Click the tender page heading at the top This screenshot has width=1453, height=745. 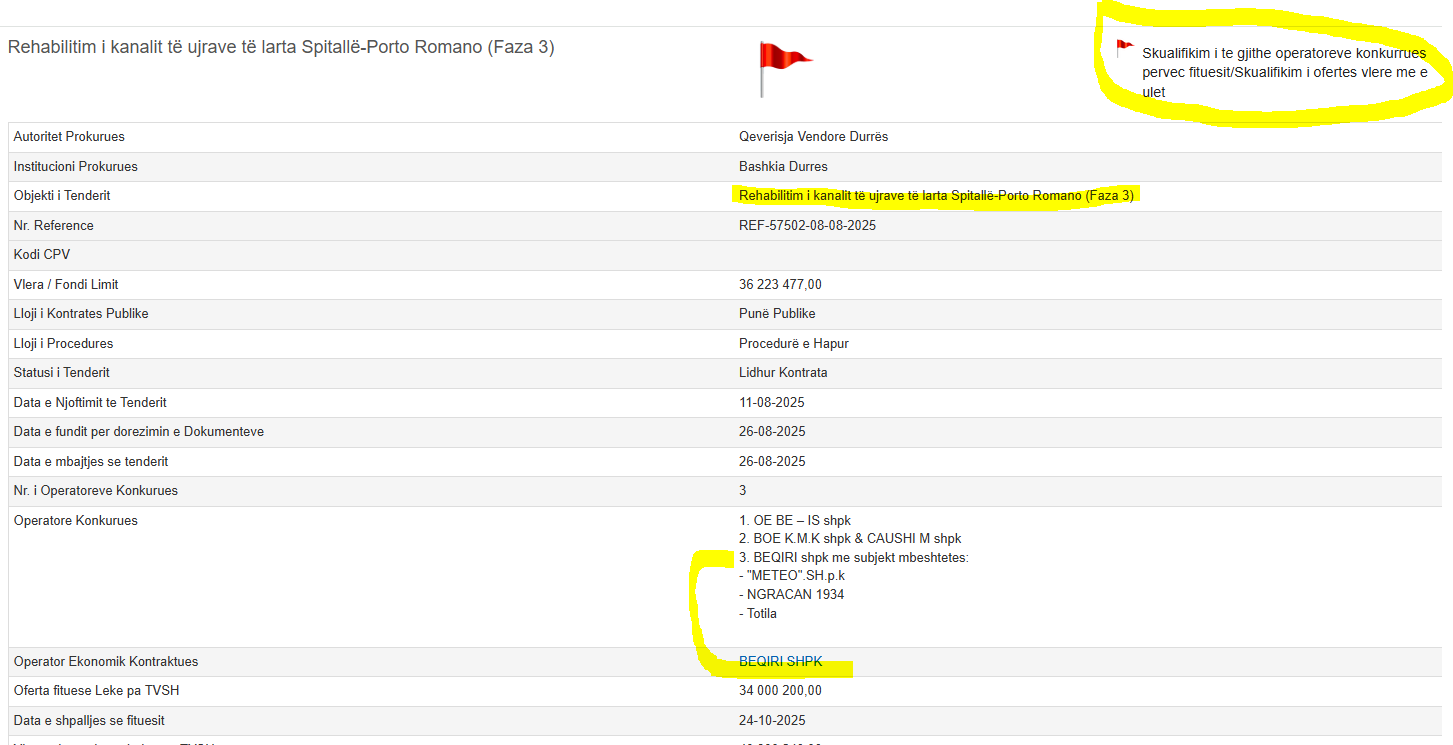coord(281,47)
